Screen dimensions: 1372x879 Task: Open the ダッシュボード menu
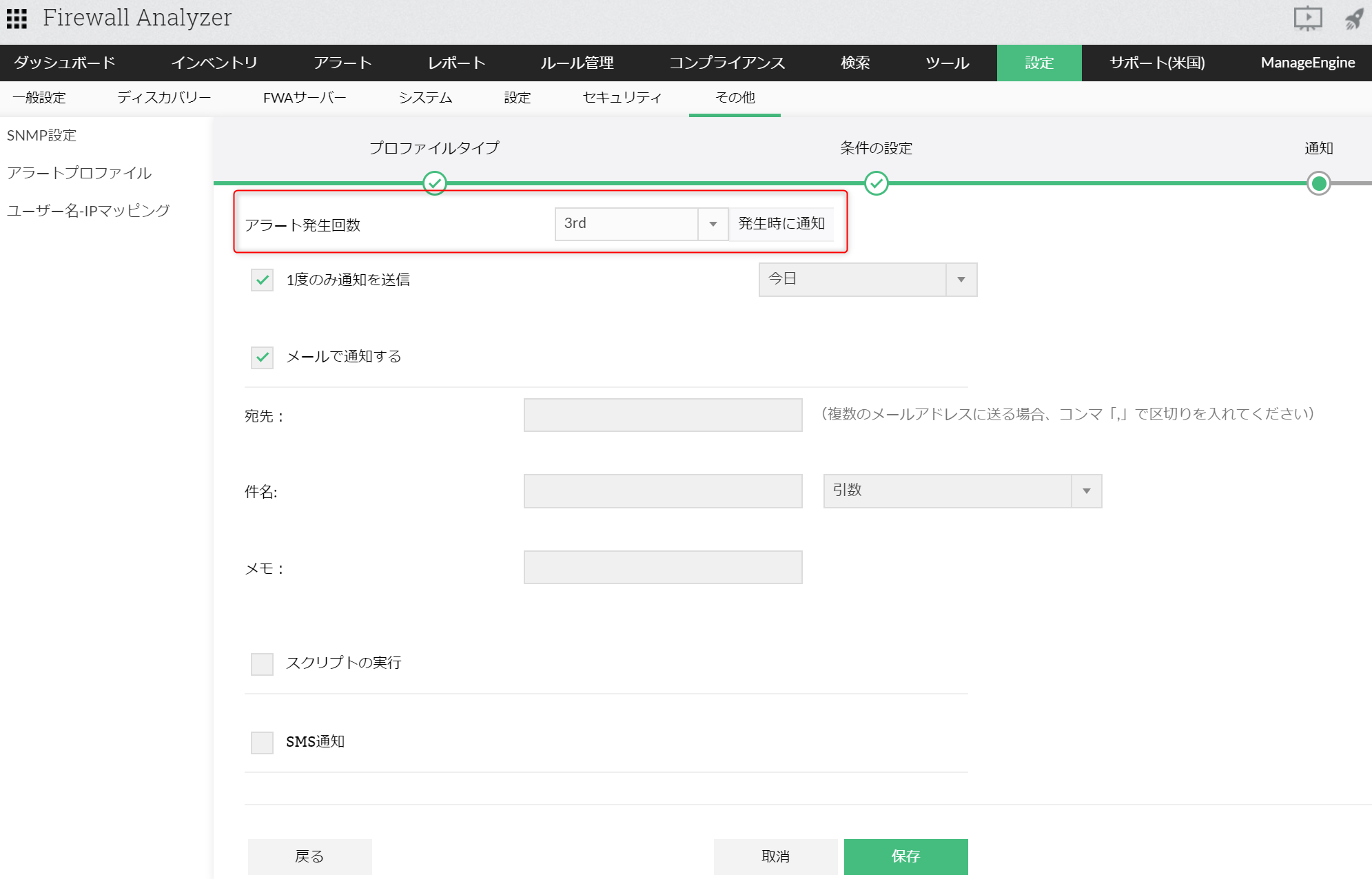coord(65,63)
